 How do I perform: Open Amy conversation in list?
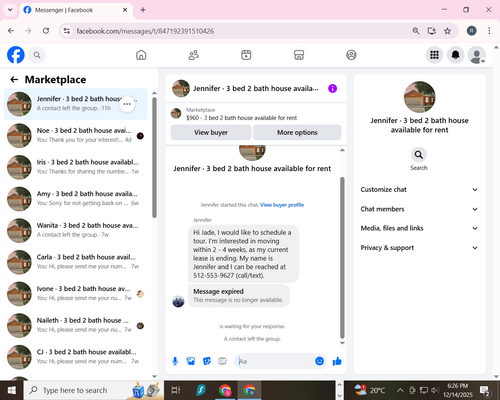coord(75,199)
